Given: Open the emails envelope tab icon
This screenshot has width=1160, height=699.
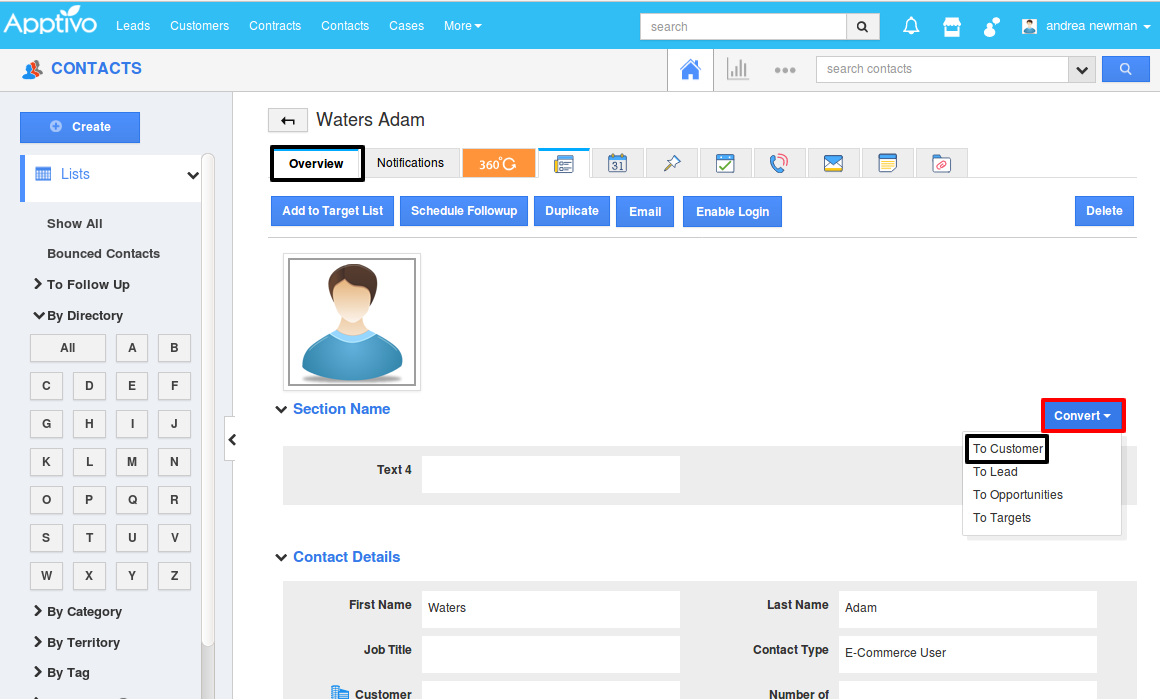Looking at the screenshot, I should (833, 163).
